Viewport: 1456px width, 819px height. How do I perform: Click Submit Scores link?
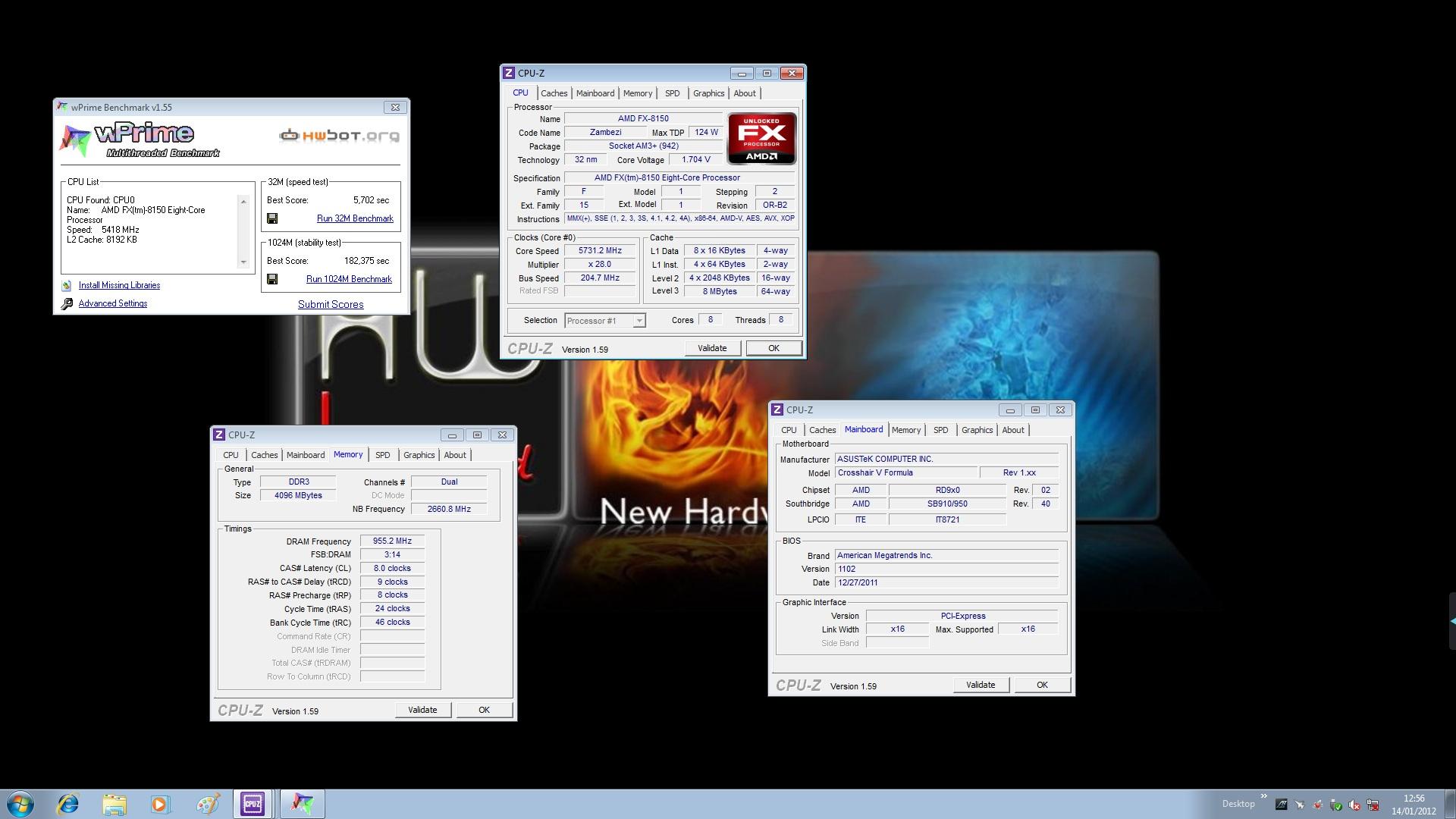[x=331, y=304]
